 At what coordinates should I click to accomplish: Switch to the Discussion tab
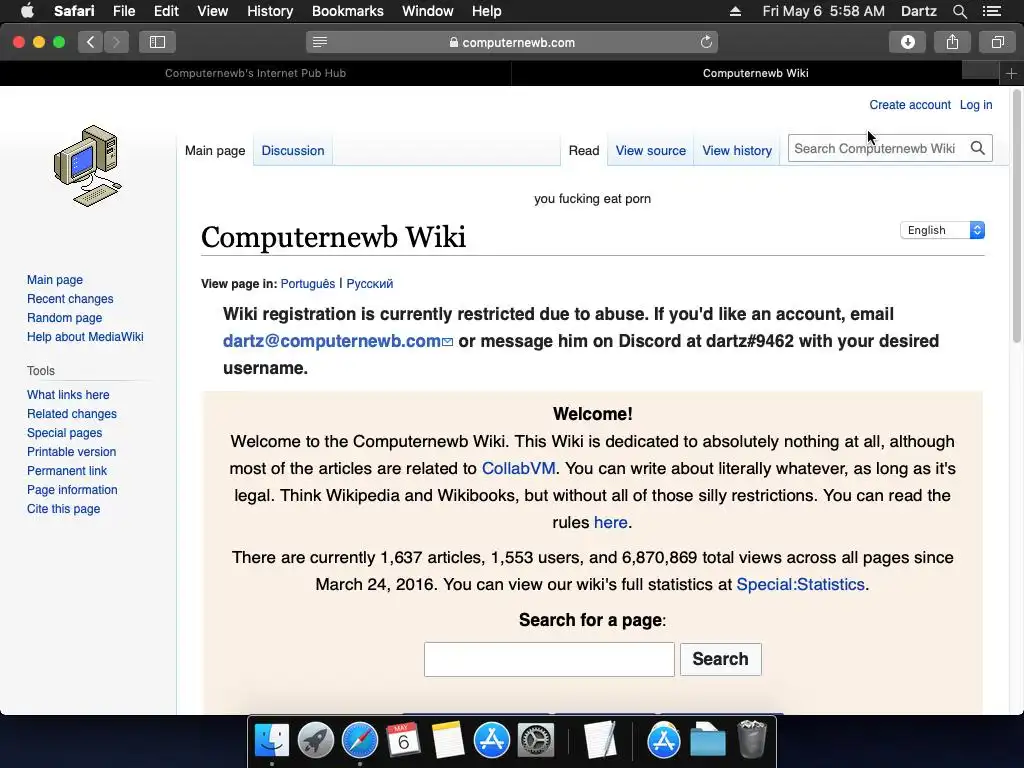(x=293, y=150)
